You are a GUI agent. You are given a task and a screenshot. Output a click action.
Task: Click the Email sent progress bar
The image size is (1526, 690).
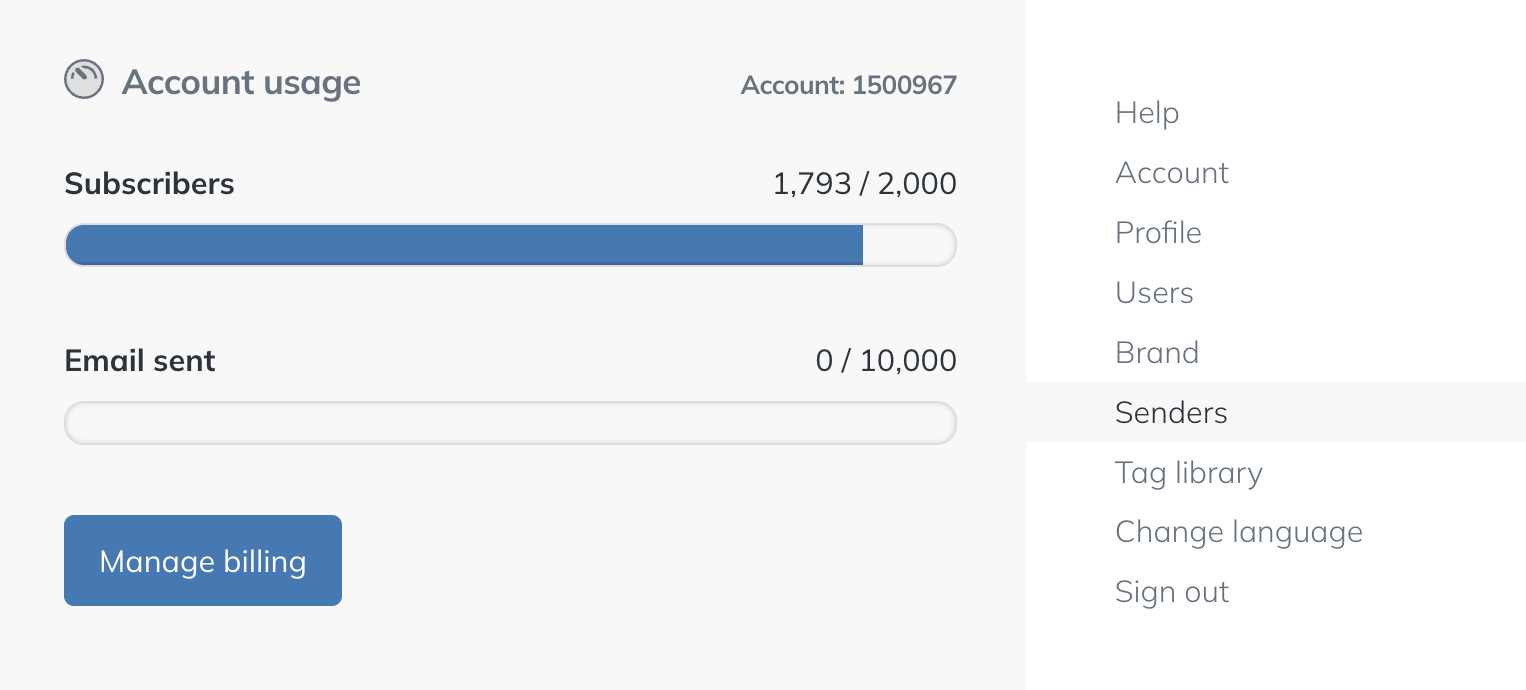coord(510,423)
